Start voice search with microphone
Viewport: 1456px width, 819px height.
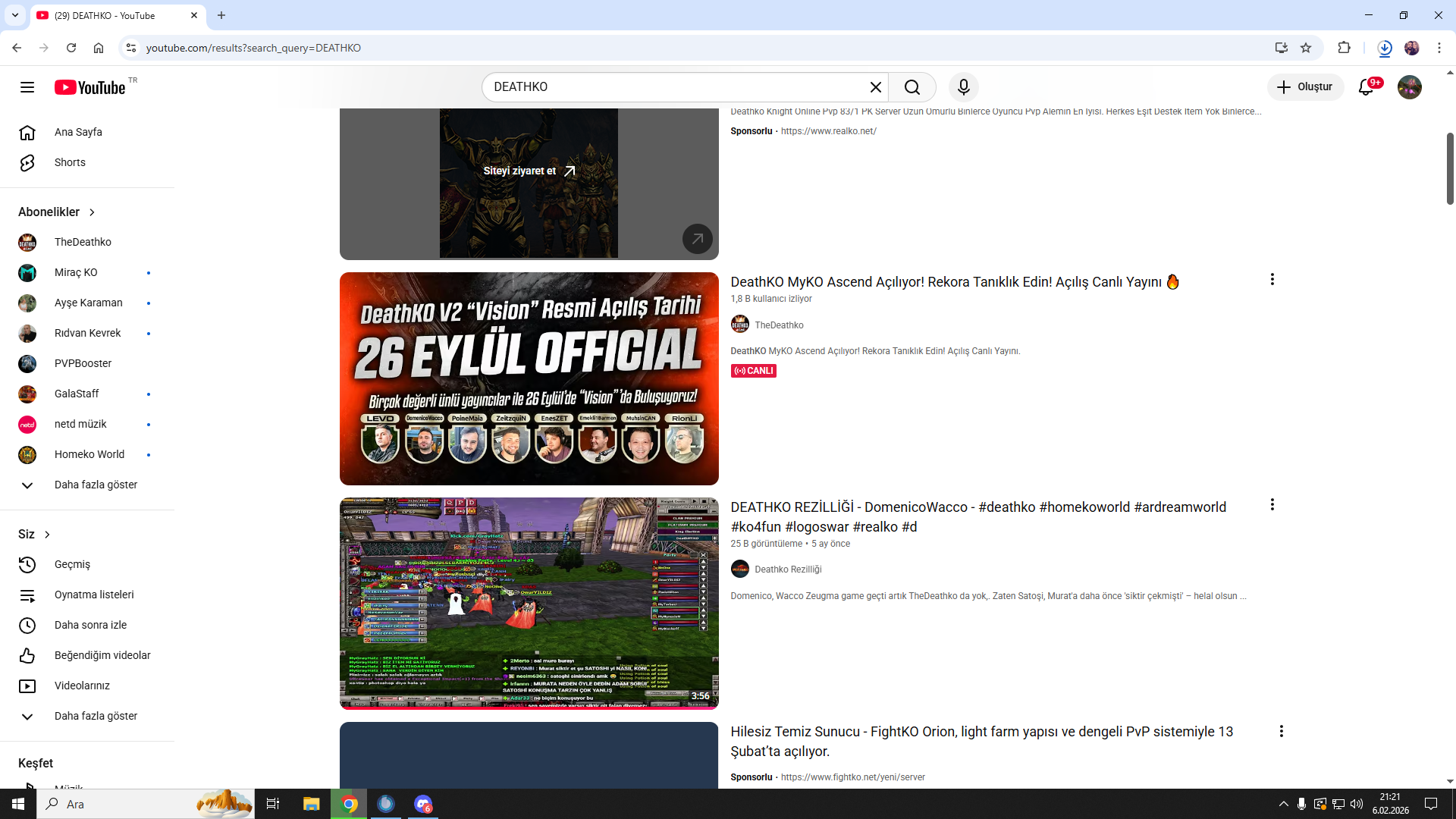(x=964, y=87)
